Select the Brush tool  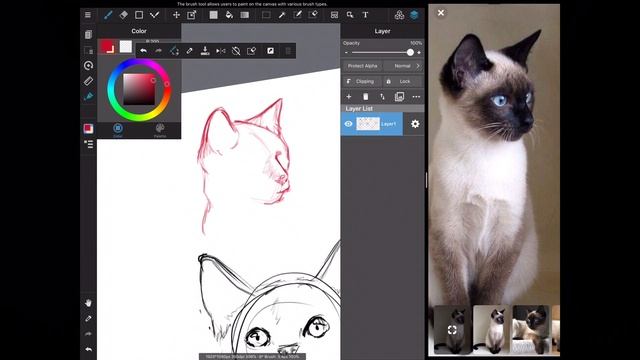pyautogui.click(x=108, y=15)
